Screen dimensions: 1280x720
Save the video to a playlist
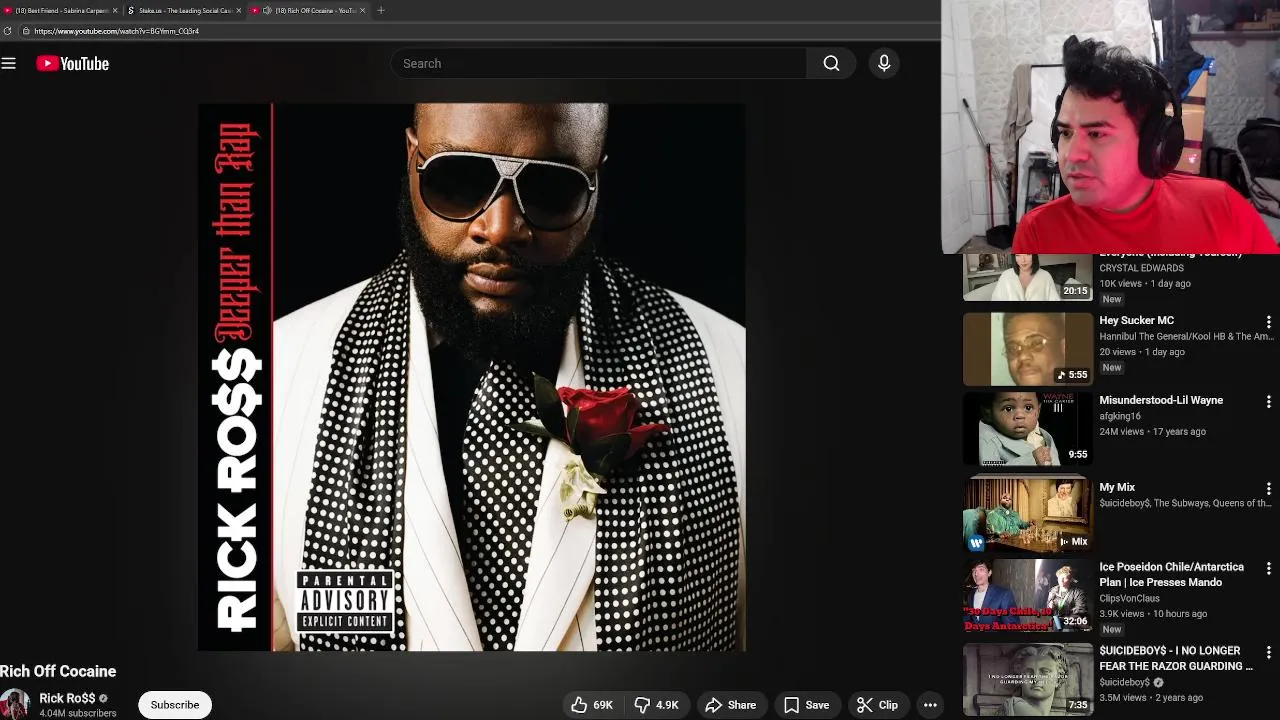[x=806, y=705]
